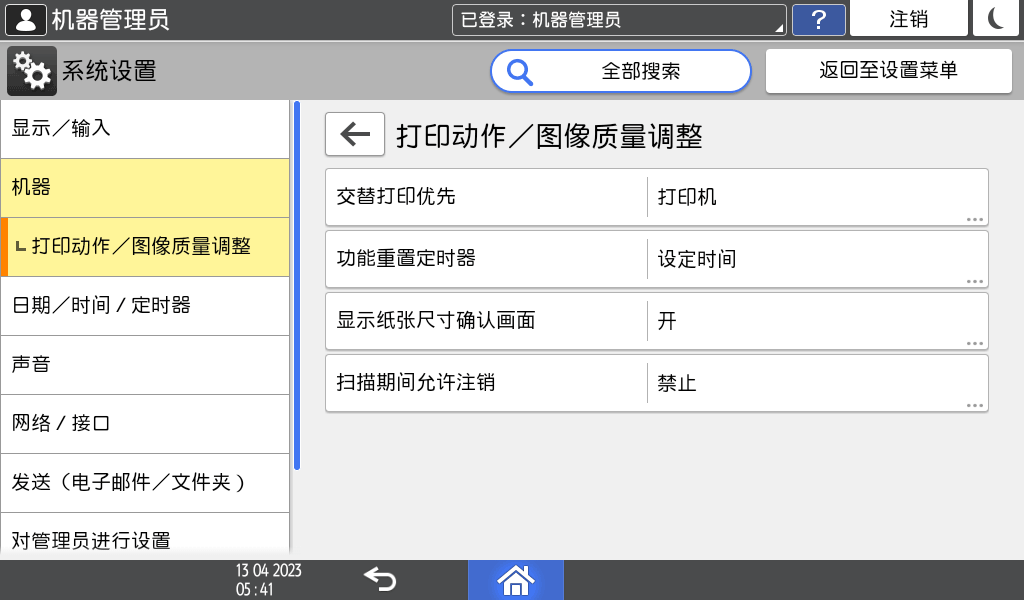Open 功能重置定时器 setting options
Viewport: 1024px width, 600px height.
tap(657, 259)
